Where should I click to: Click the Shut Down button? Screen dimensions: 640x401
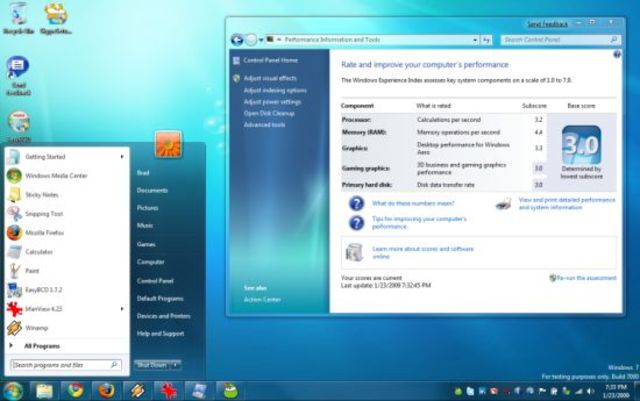[151, 365]
